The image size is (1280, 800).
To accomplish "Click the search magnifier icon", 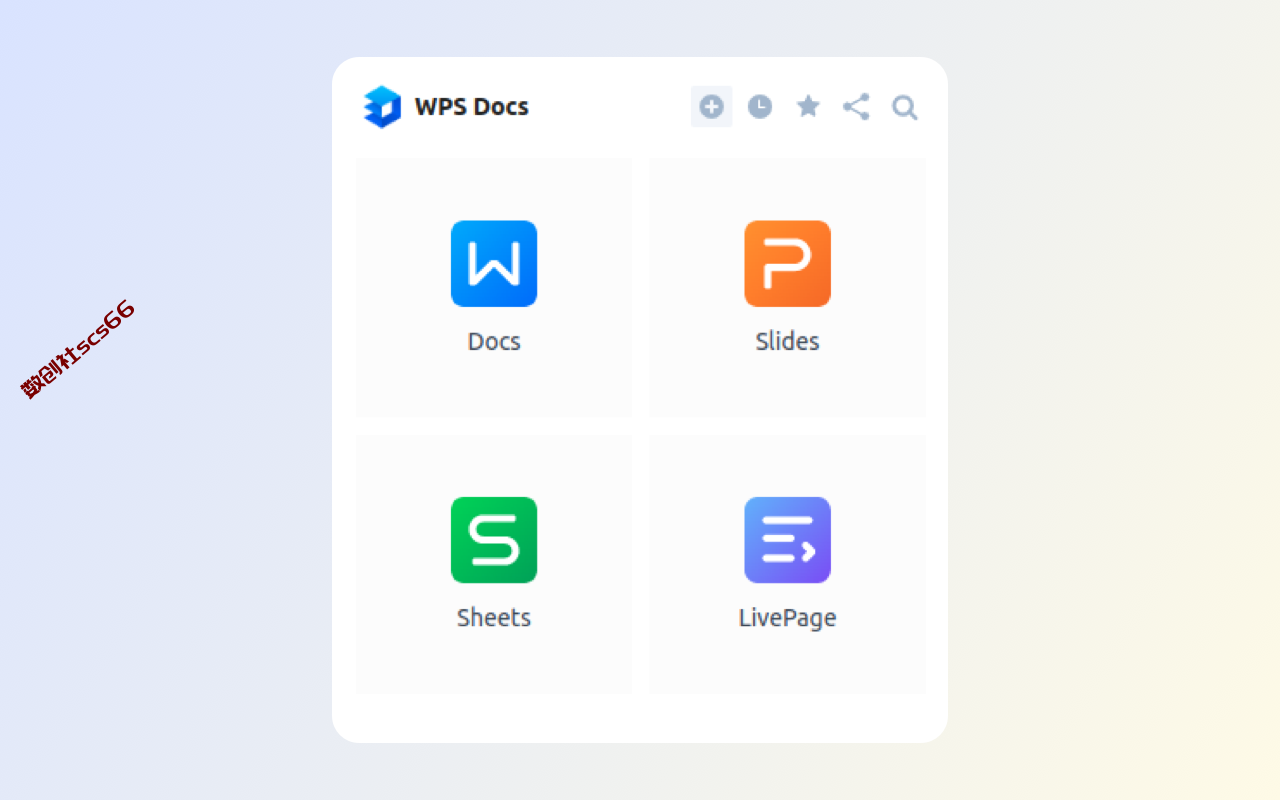I will [904, 107].
